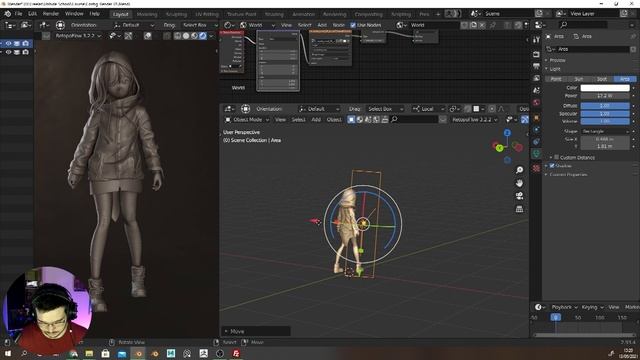
Task: Toggle render camera icon on first outliner row
Action: (x=26, y=43)
